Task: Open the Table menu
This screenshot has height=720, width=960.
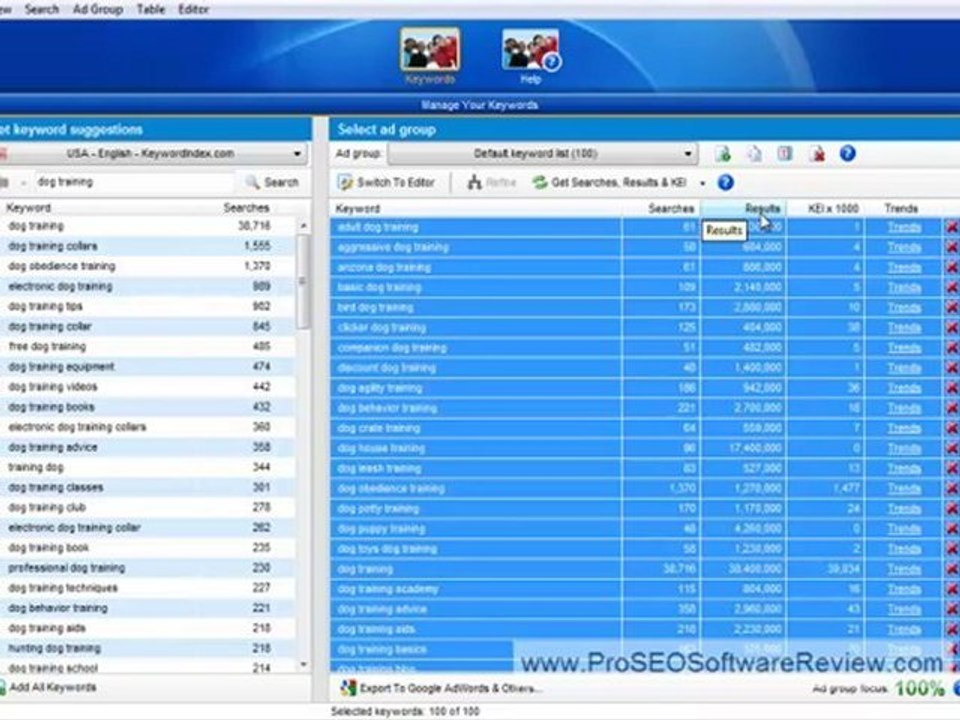Action: pos(151,9)
